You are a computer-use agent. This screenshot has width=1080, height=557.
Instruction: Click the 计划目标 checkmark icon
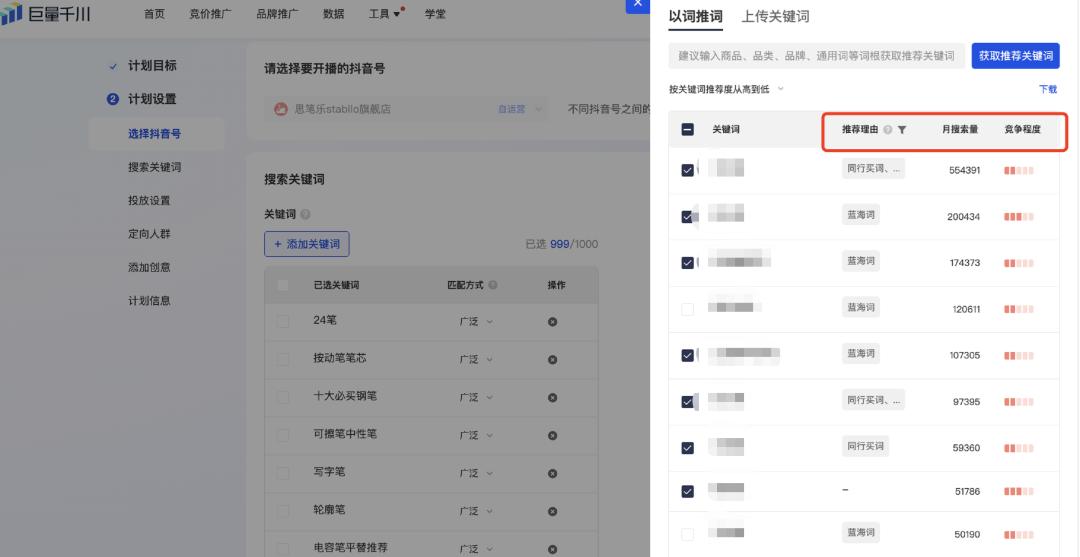(x=113, y=66)
